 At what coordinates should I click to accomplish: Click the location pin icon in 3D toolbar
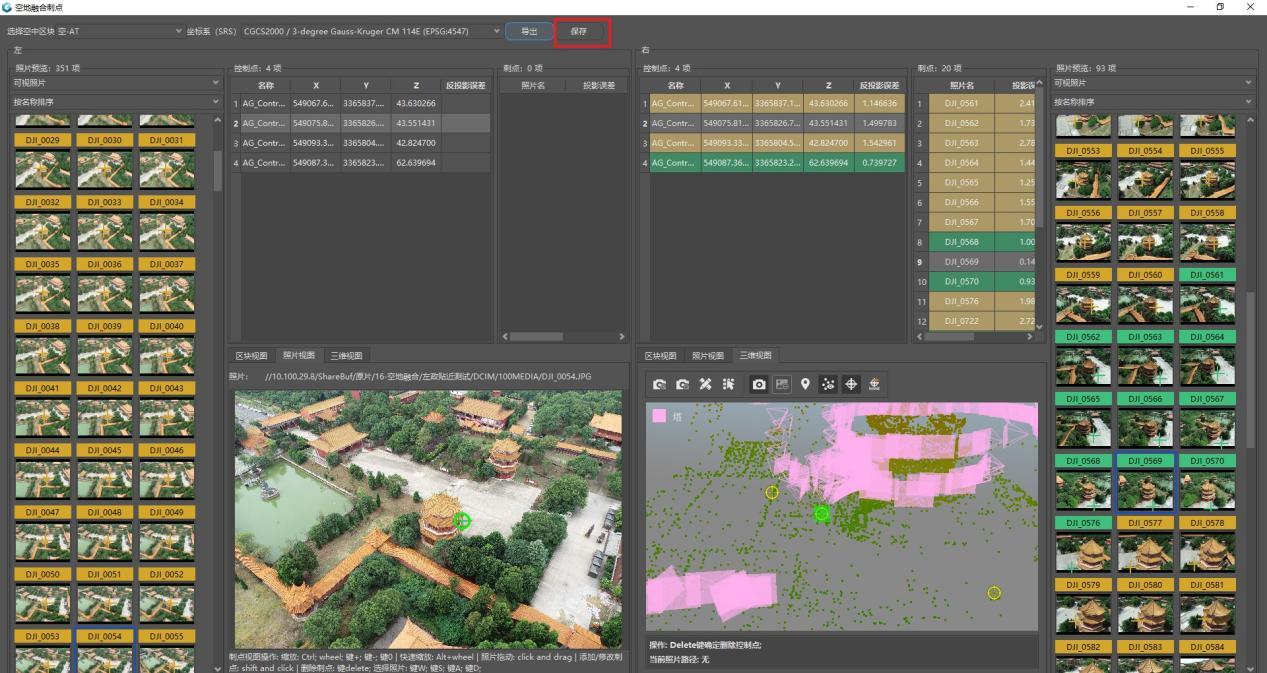(805, 384)
